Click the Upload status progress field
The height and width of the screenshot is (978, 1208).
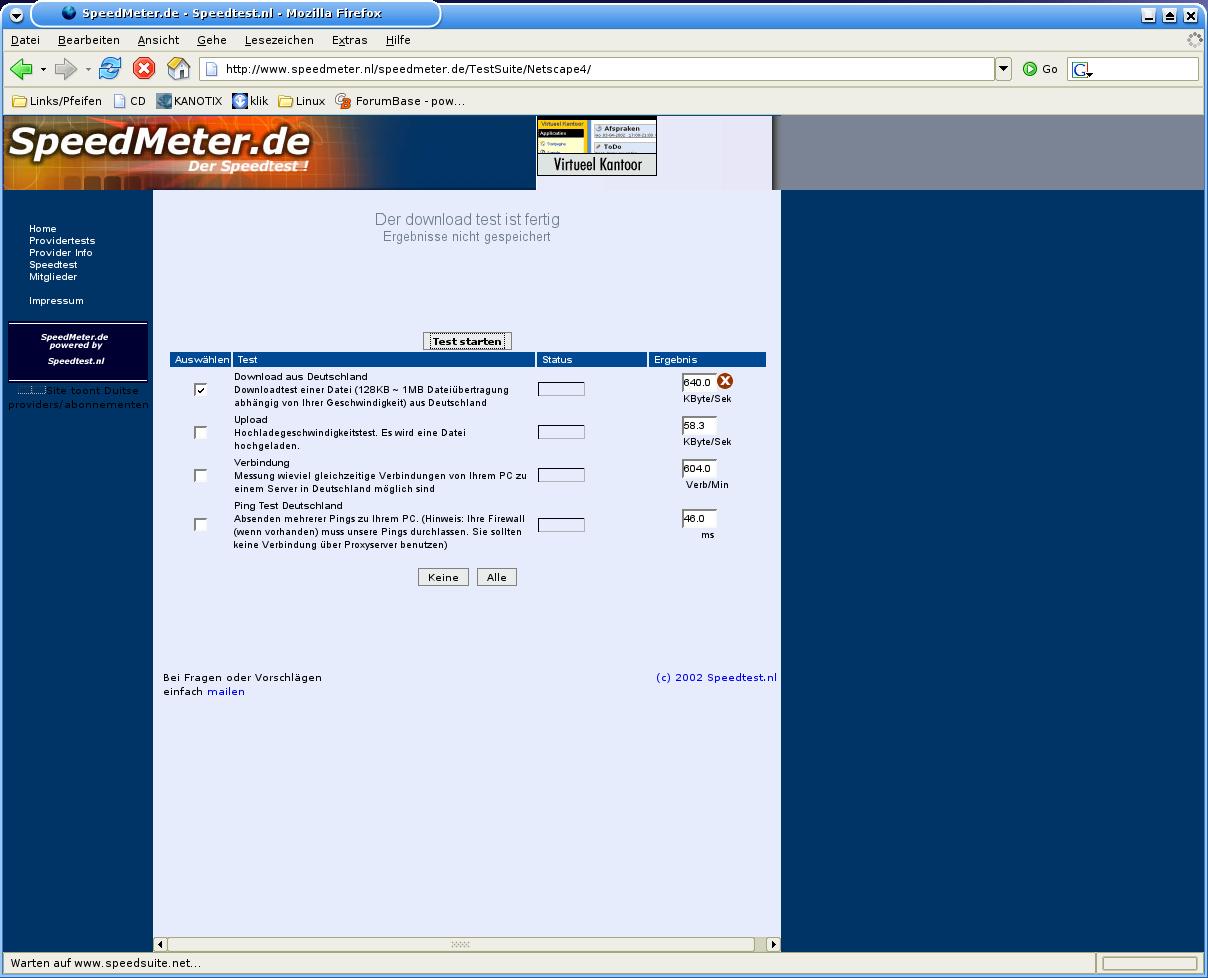coord(561,432)
